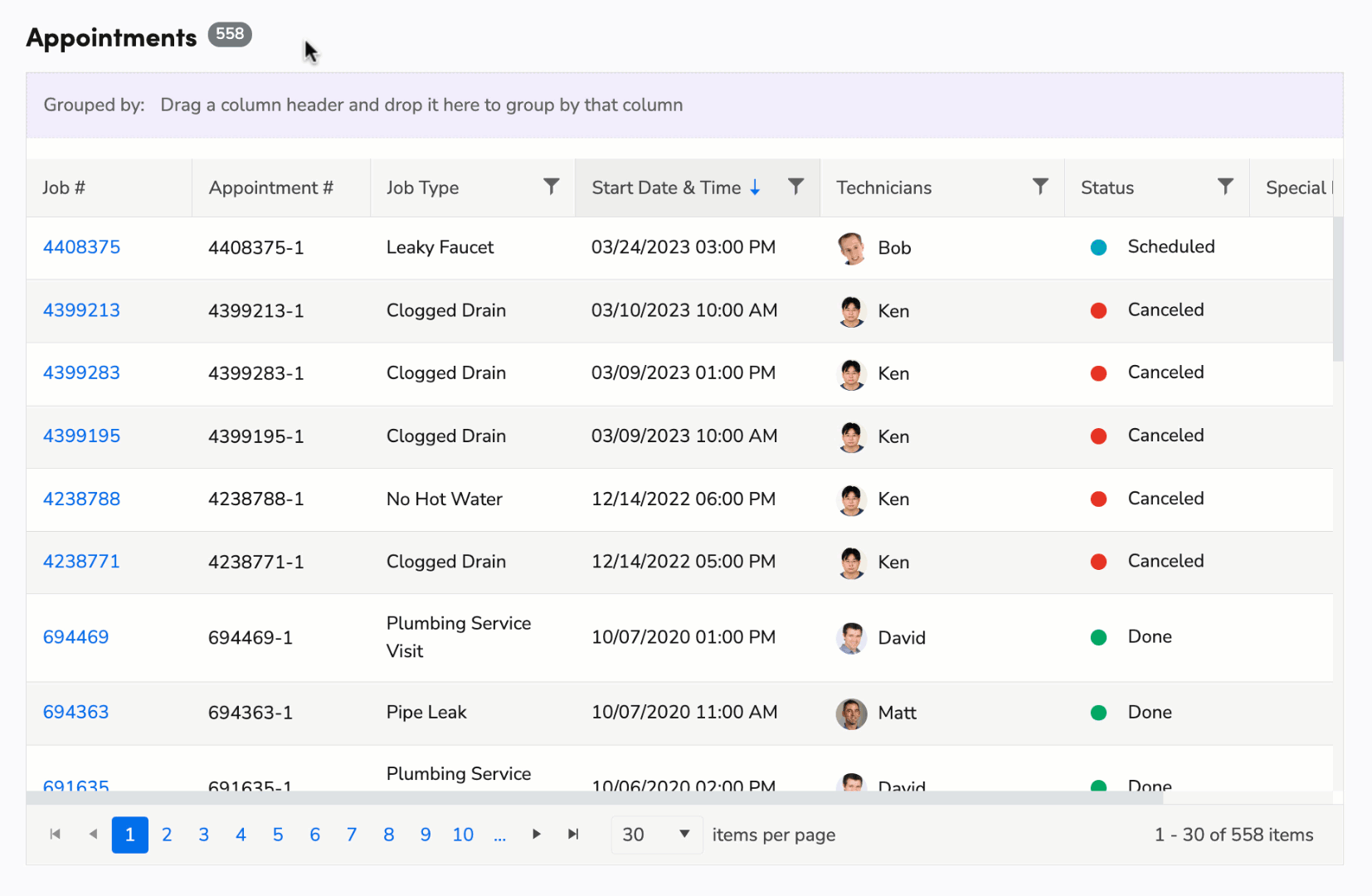1372x896 pixels.
Task: Switch to page 5
Action: point(278,835)
